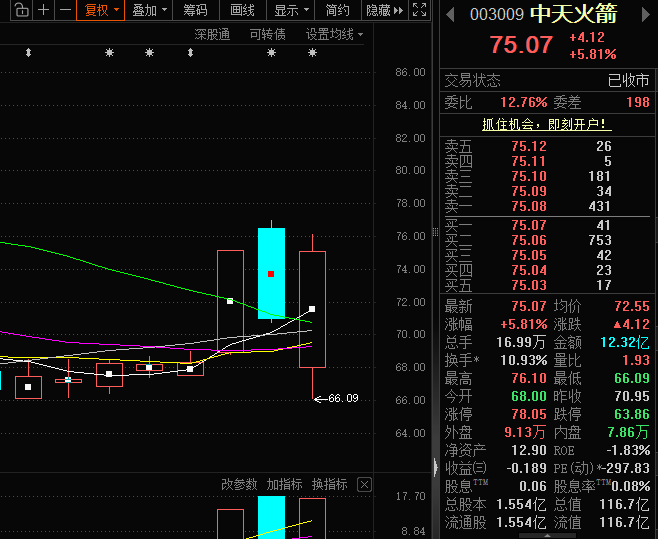Click the 均价 value 72.55
The image size is (658, 539).
632,306
